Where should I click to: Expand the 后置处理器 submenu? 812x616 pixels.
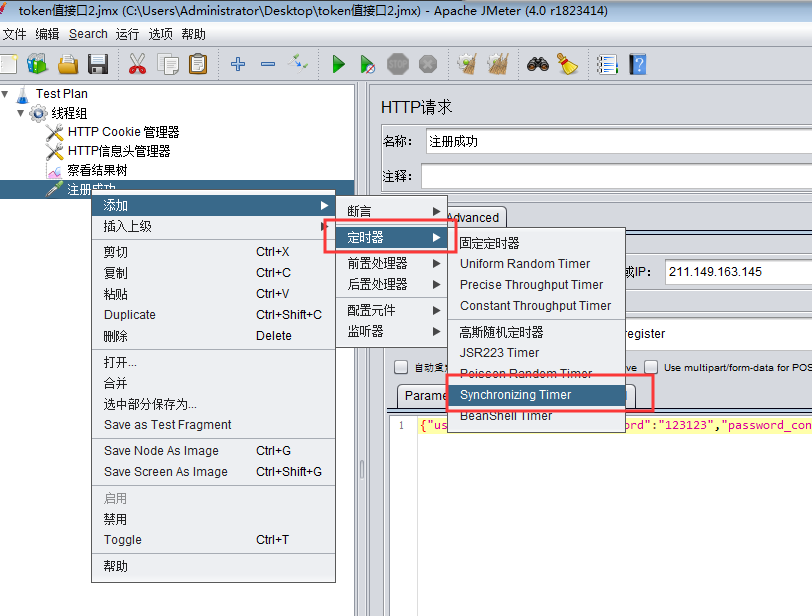(x=392, y=284)
